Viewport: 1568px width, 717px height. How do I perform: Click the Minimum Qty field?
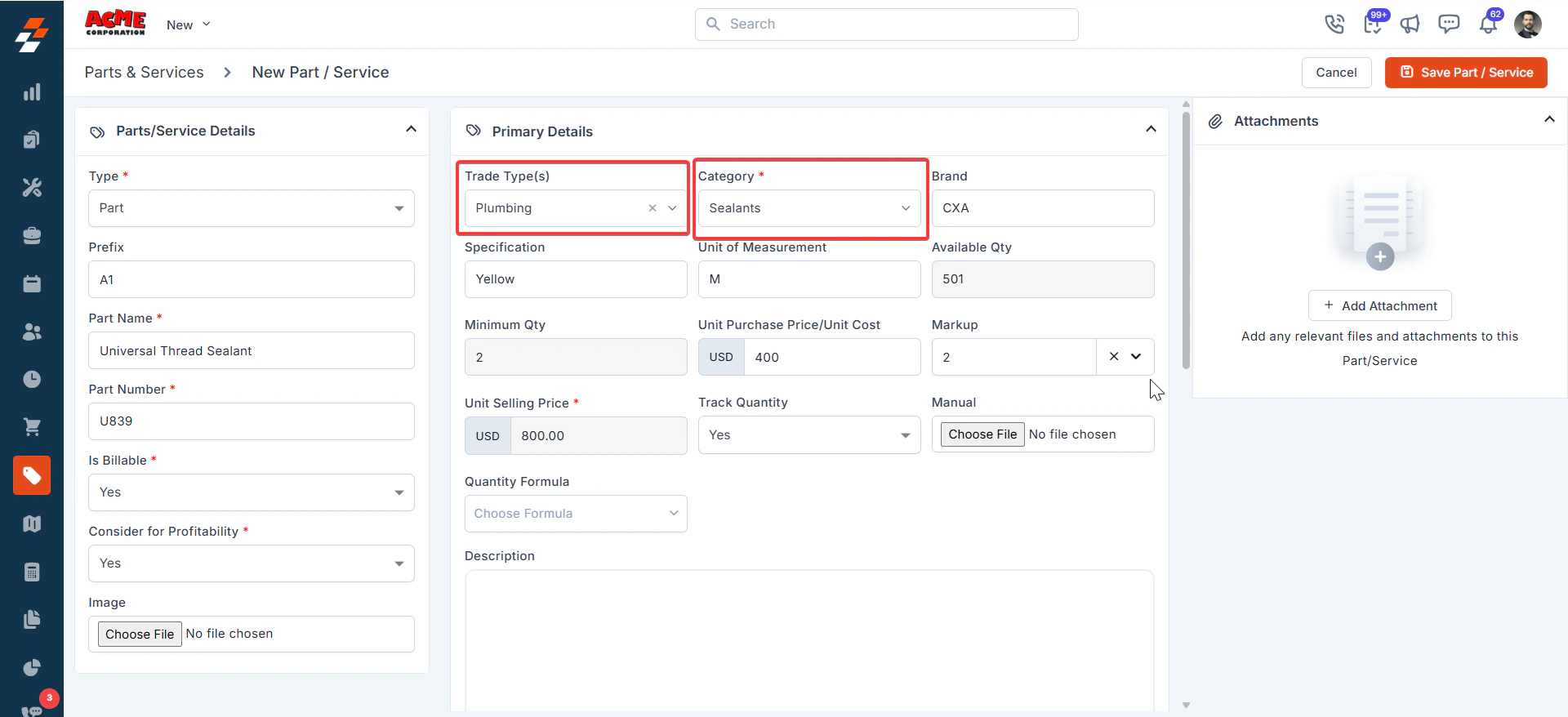(x=576, y=357)
